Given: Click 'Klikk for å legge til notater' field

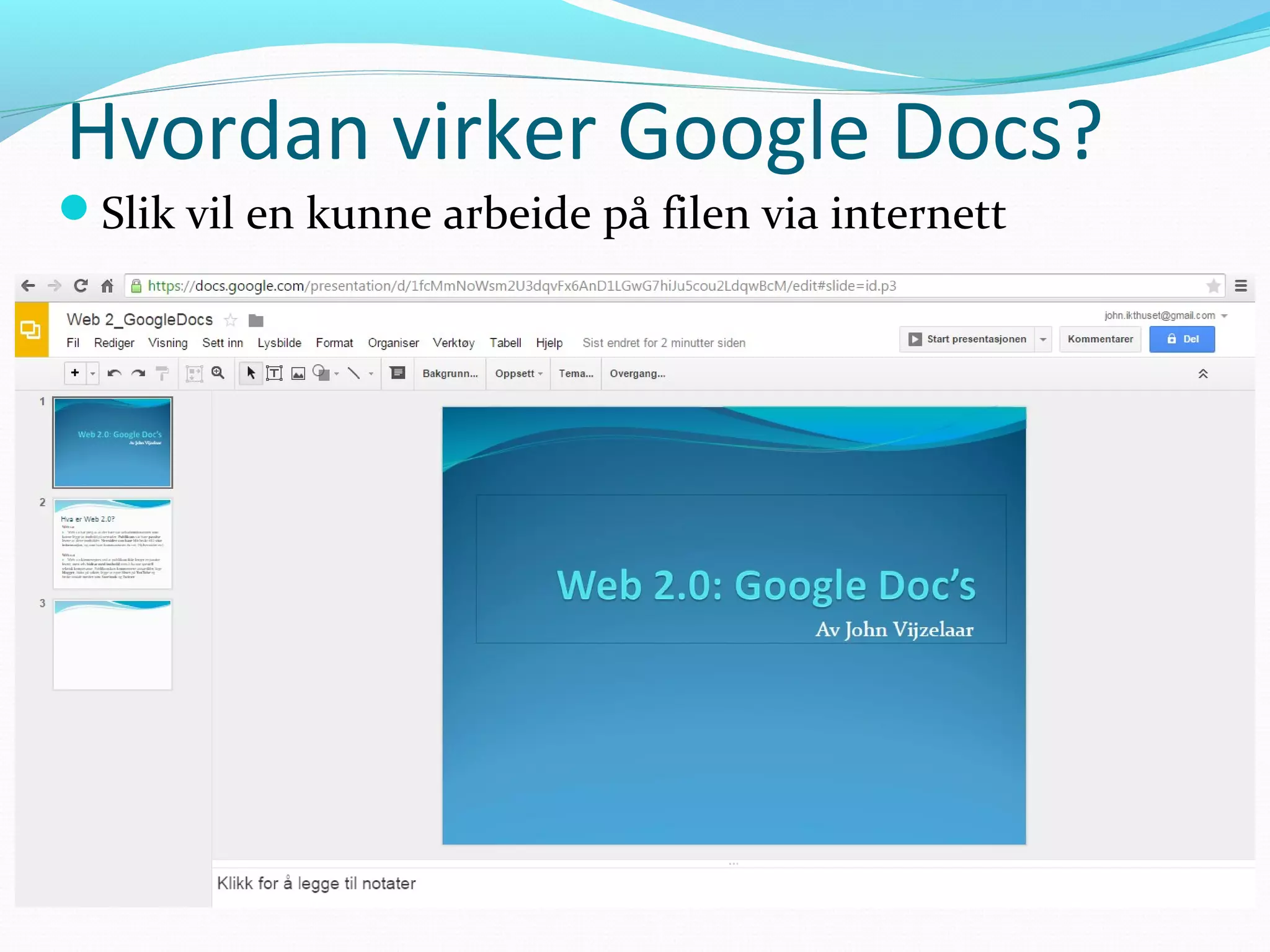Looking at the screenshot, I should pyautogui.click(x=733, y=883).
